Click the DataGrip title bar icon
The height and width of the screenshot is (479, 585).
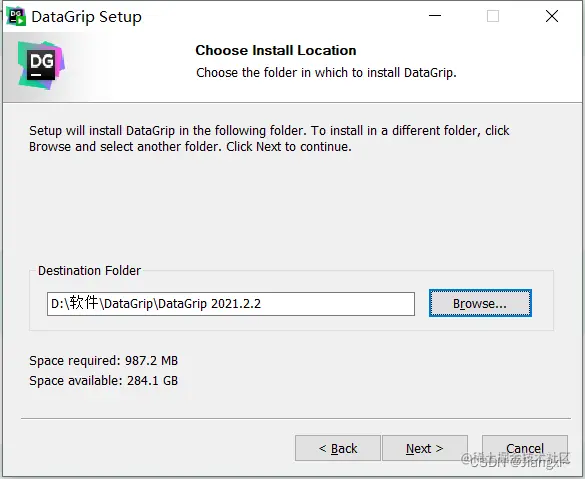click(16, 17)
